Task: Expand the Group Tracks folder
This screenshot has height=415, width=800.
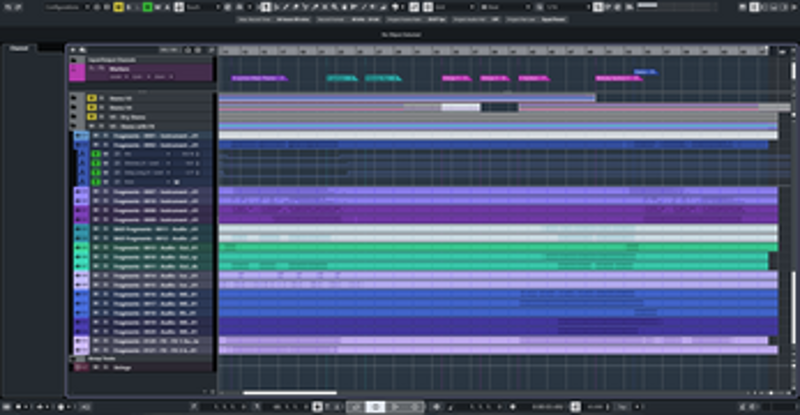Action: point(72,358)
